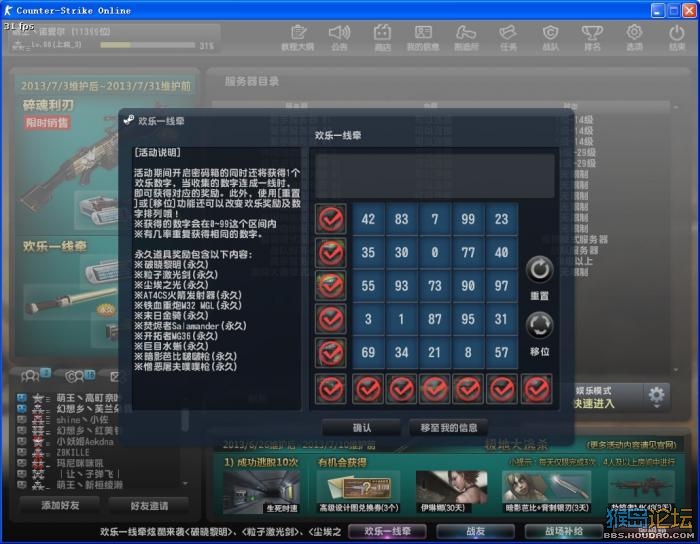The image size is (700, 544).
Task: Click the check mark under the 7 column
Action: pyautogui.click(x=435, y=389)
